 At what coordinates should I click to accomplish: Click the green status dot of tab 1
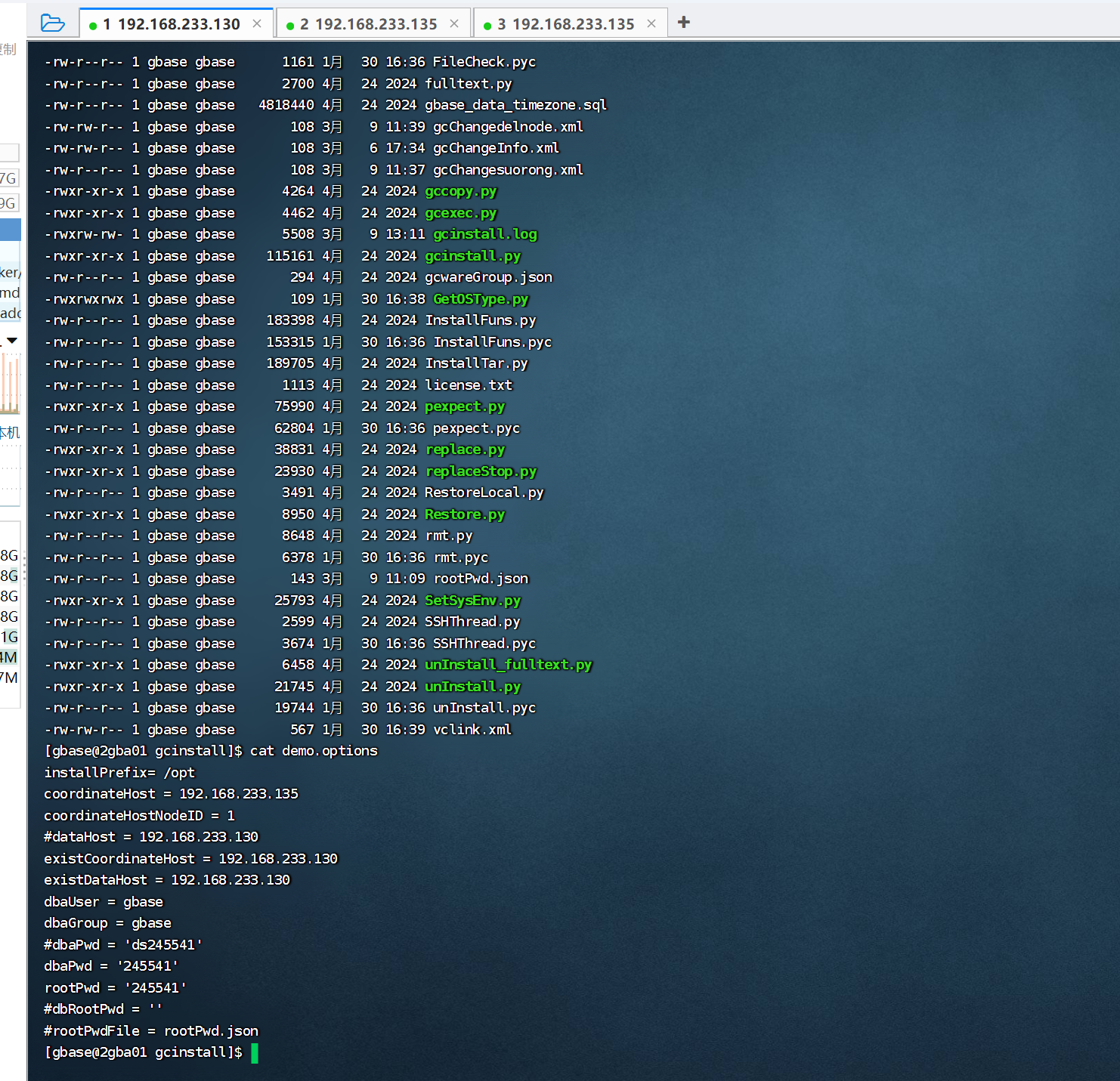pyautogui.click(x=93, y=26)
